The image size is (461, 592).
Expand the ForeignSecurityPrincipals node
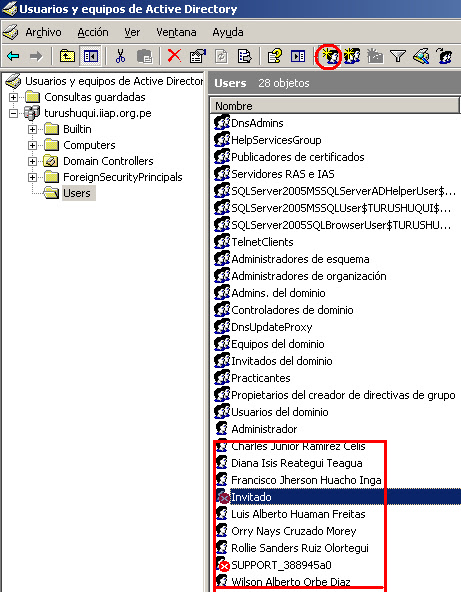tap(32, 177)
